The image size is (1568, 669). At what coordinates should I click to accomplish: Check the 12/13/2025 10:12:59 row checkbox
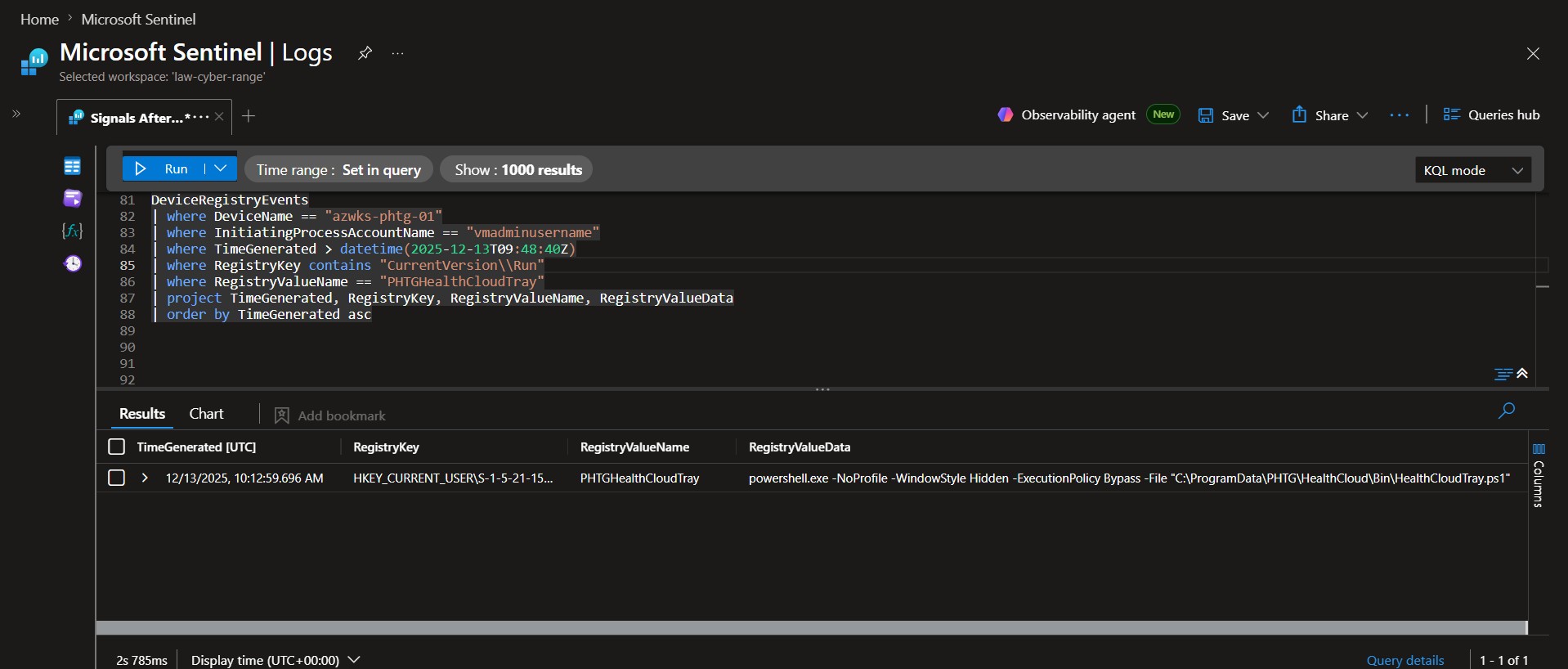click(x=117, y=478)
